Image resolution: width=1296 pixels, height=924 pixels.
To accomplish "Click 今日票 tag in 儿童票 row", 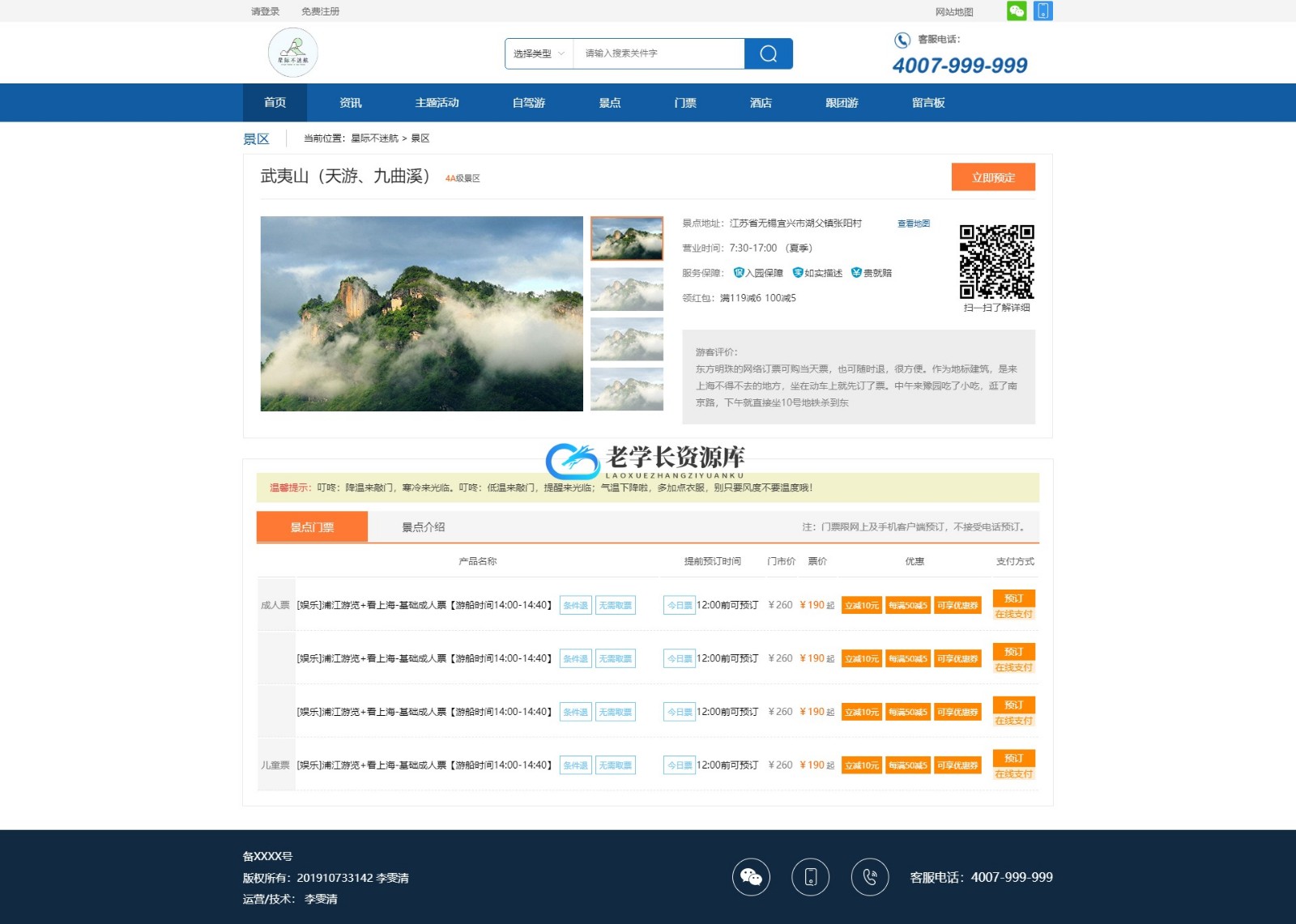I will pos(680,765).
